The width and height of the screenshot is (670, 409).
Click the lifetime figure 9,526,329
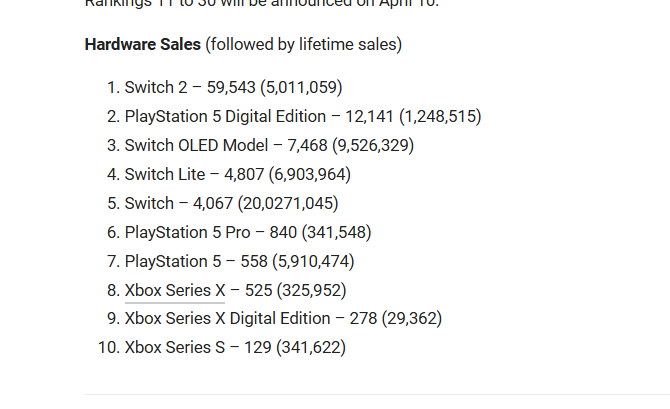[x=373, y=146]
